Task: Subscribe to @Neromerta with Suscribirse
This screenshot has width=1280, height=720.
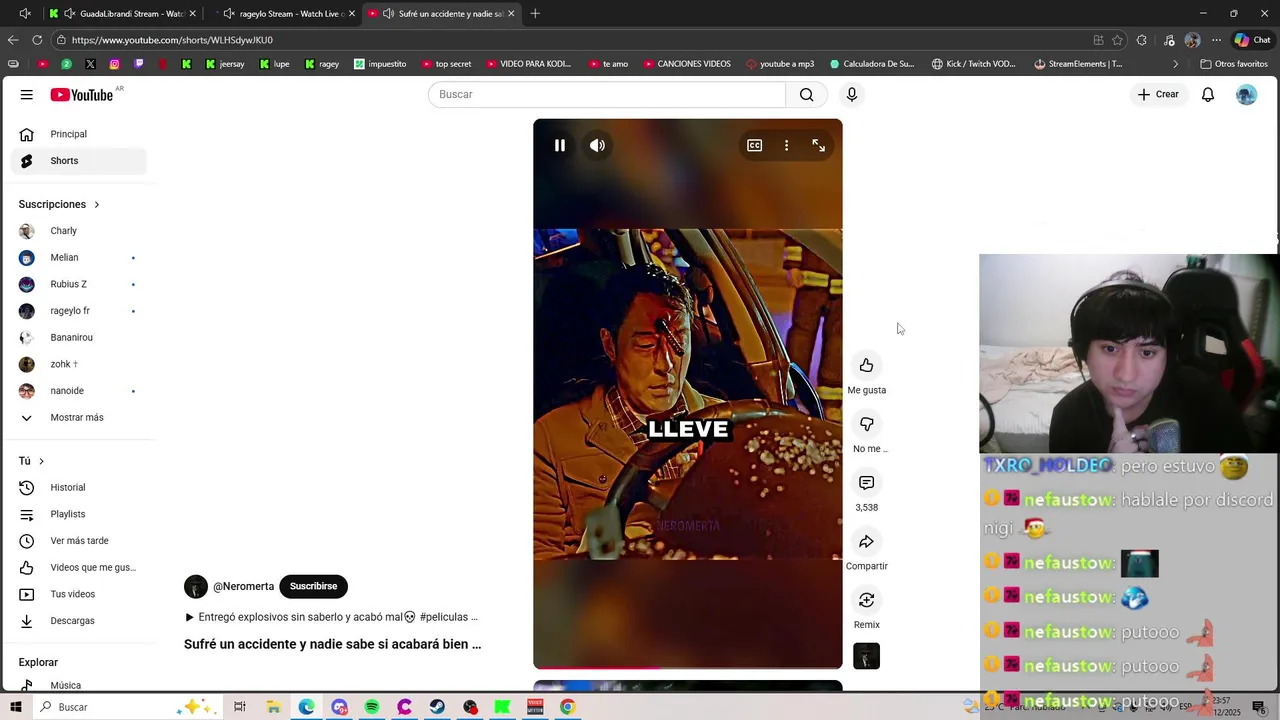Action: (313, 586)
